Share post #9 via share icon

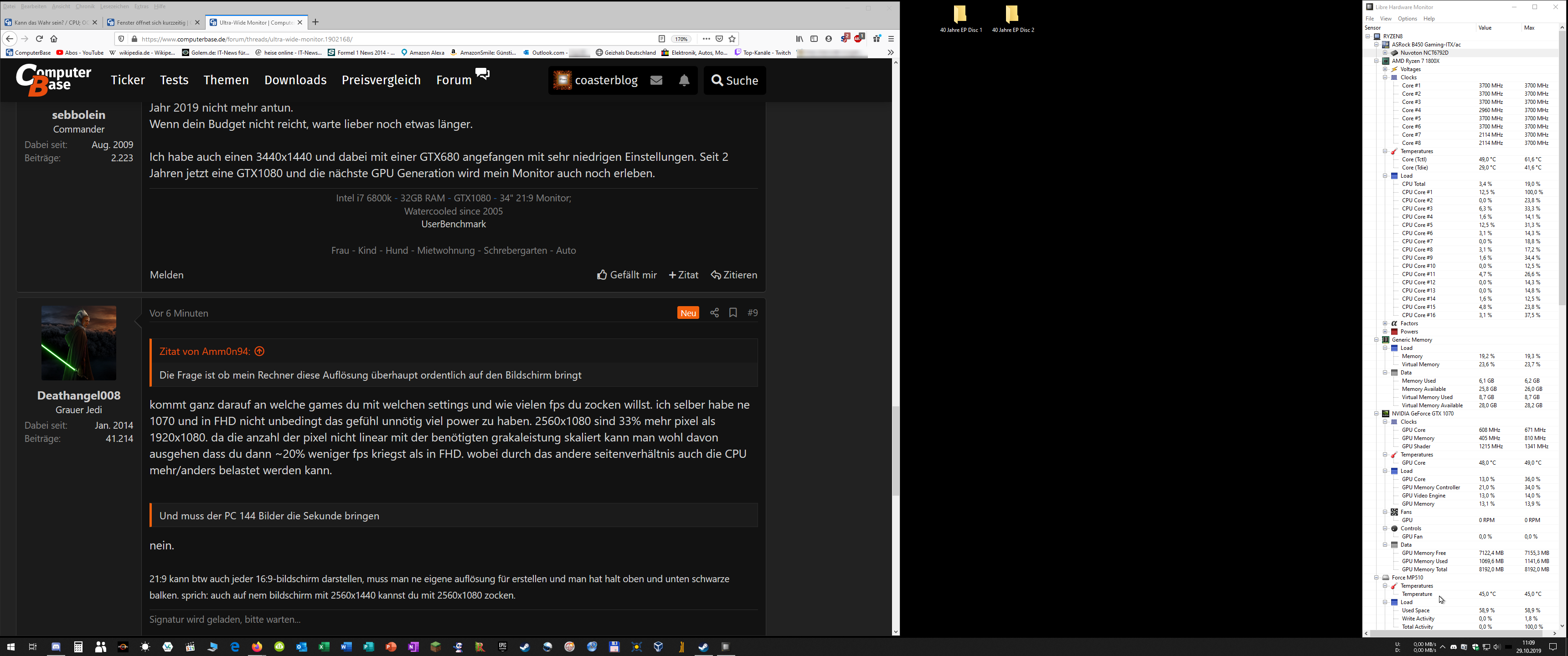pyautogui.click(x=714, y=313)
